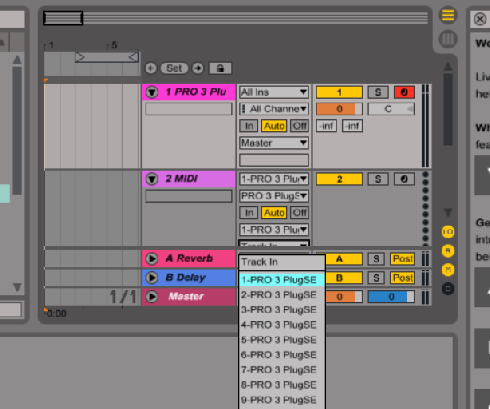Viewport: 490px width, 409px height.
Task: Choose 7-PRO 3 PlugSE channel entry
Action: click(282, 370)
